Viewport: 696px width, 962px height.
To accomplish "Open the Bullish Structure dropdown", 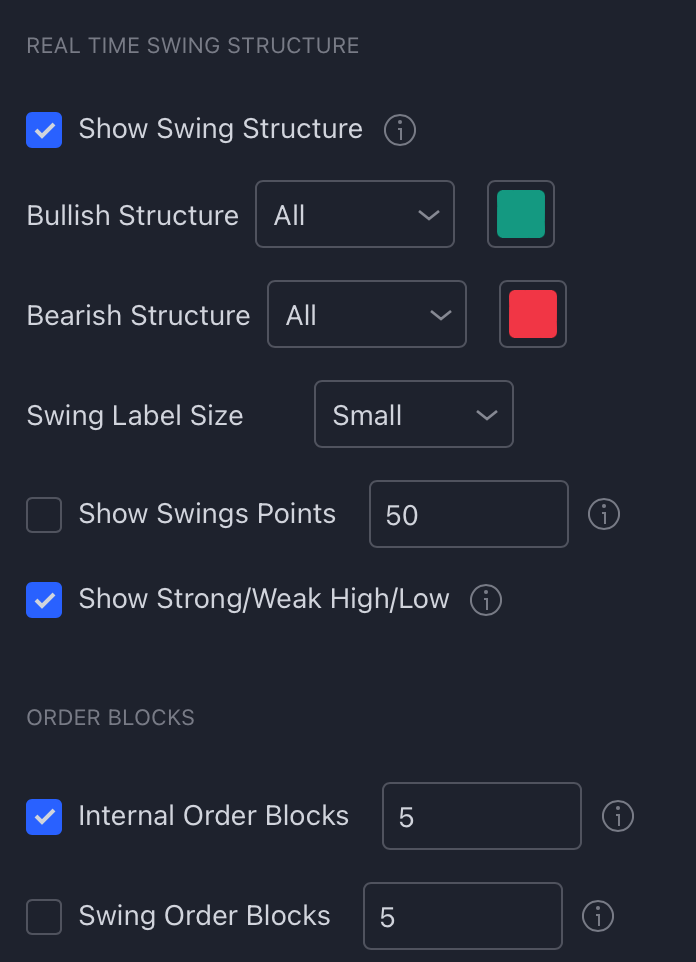I will click(x=355, y=214).
